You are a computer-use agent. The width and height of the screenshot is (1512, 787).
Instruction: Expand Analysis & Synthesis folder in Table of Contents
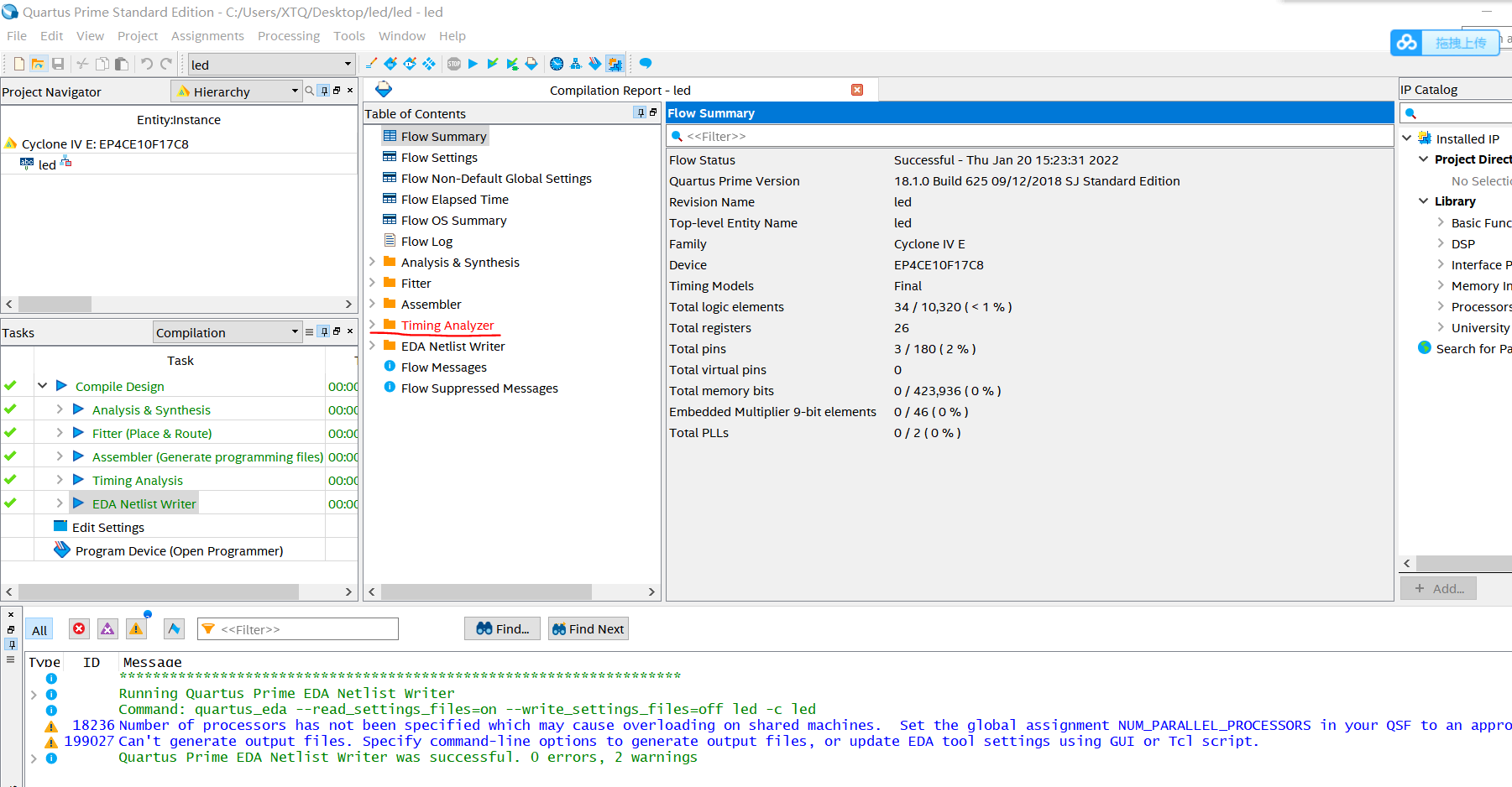372,262
